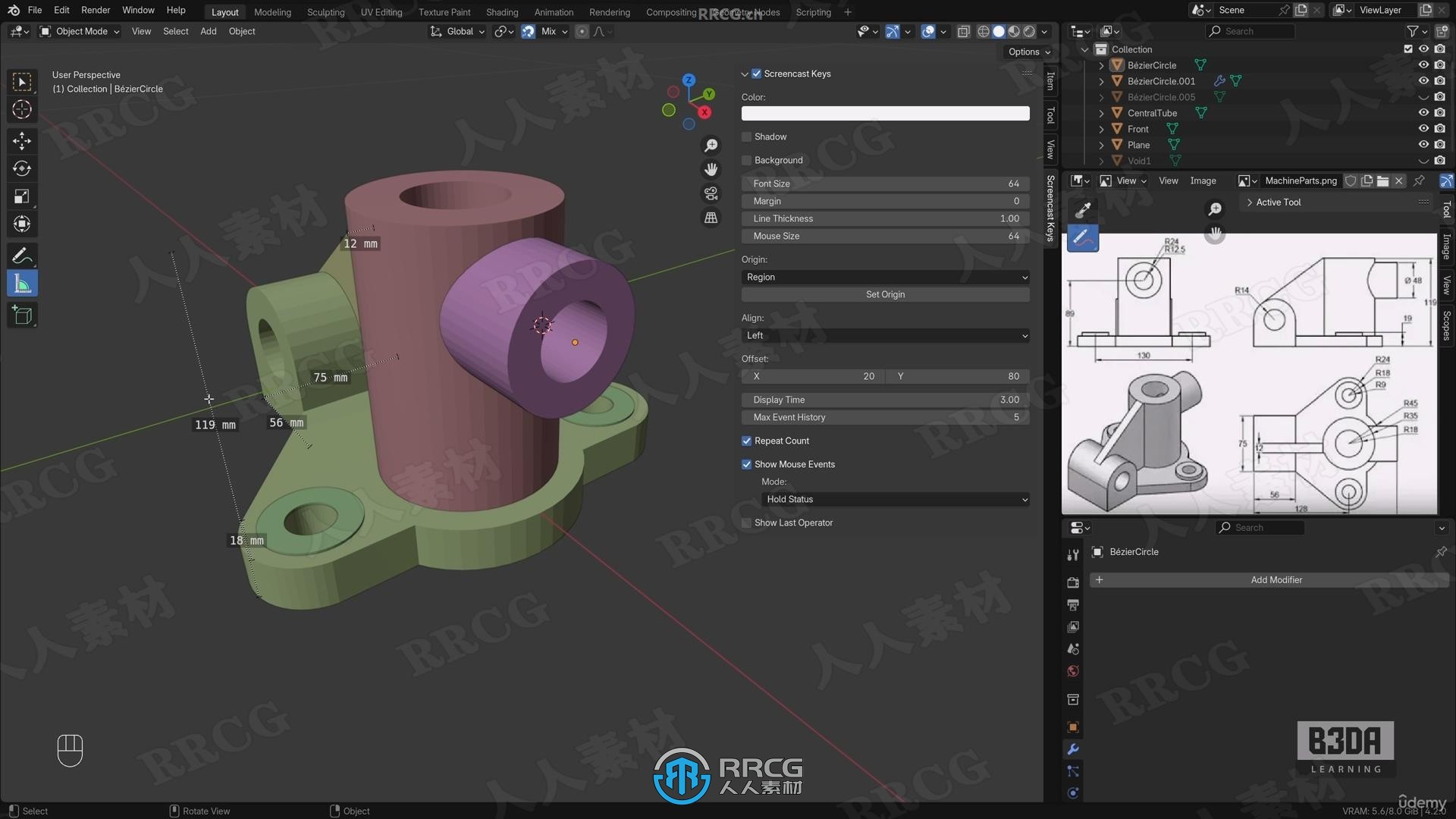Image resolution: width=1456 pixels, height=819 pixels.
Task: Open the Origin Region dropdown
Action: click(x=885, y=277)
